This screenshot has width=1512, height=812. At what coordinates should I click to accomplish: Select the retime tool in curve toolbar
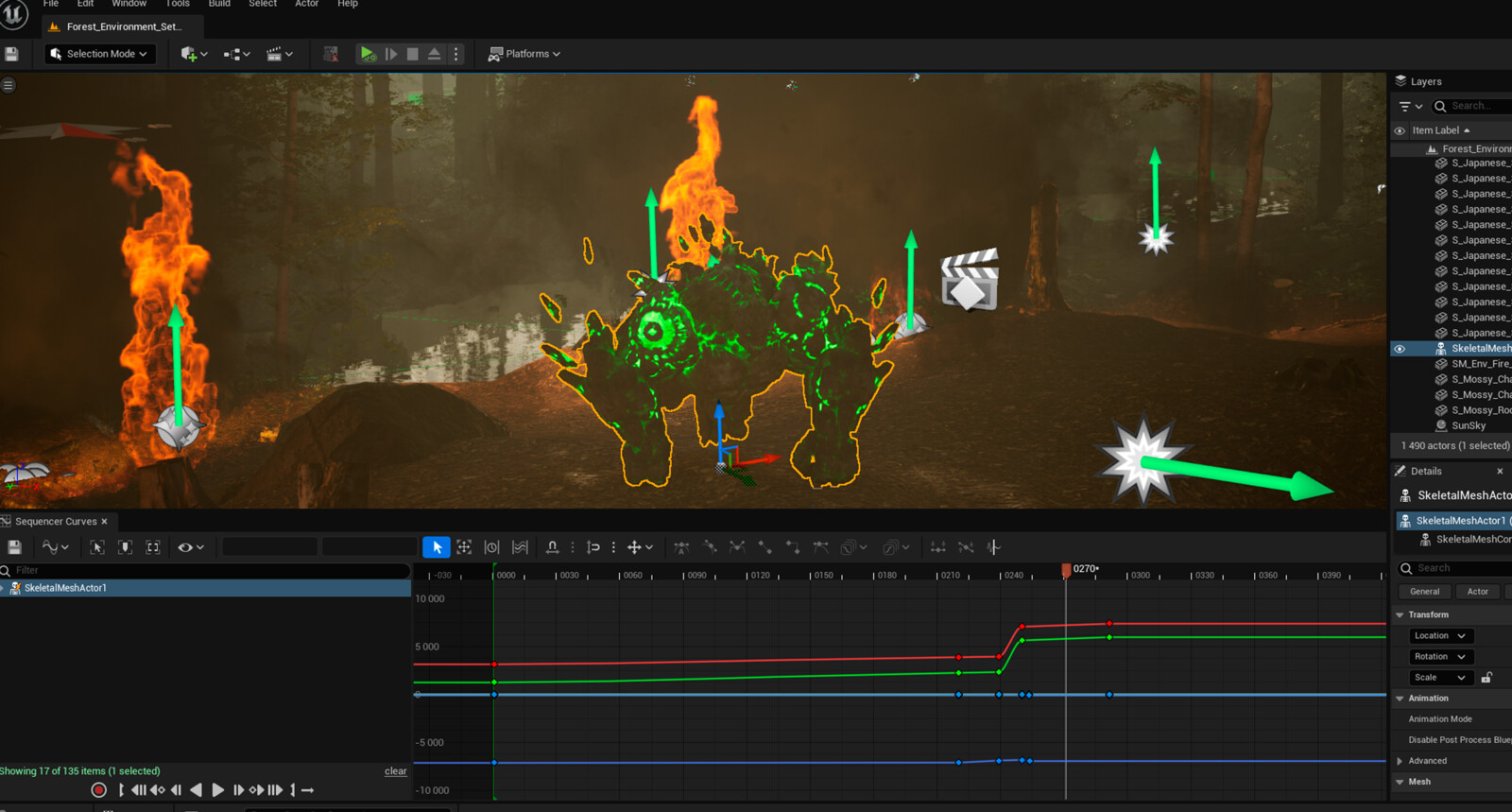pyautogui.click(x=491, y=547)
